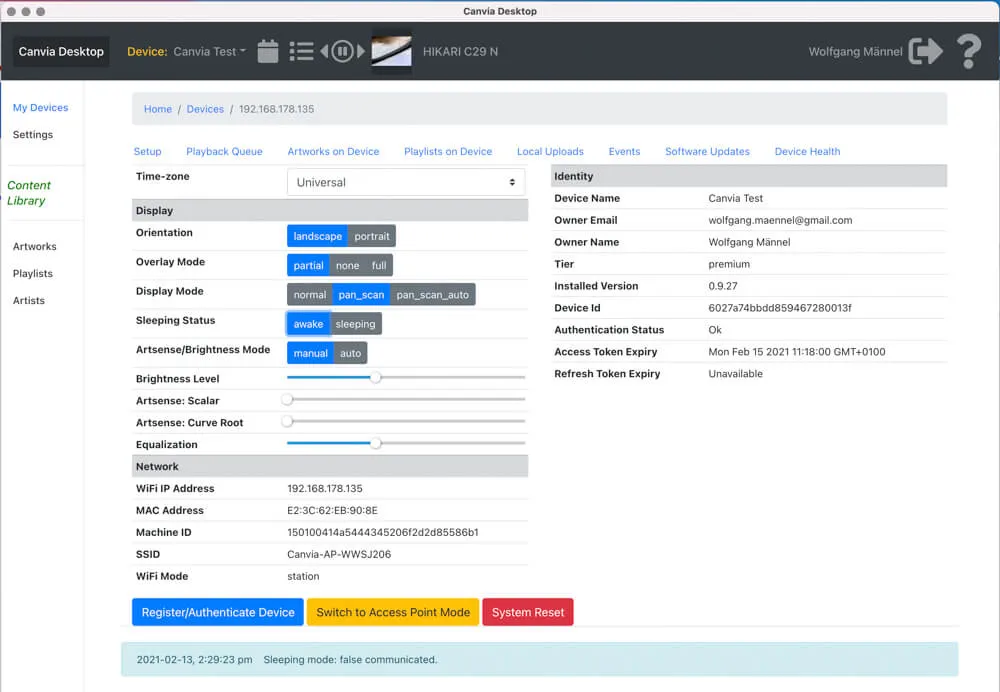
Task: Open the Events tab
Action: tap(624, 152)
